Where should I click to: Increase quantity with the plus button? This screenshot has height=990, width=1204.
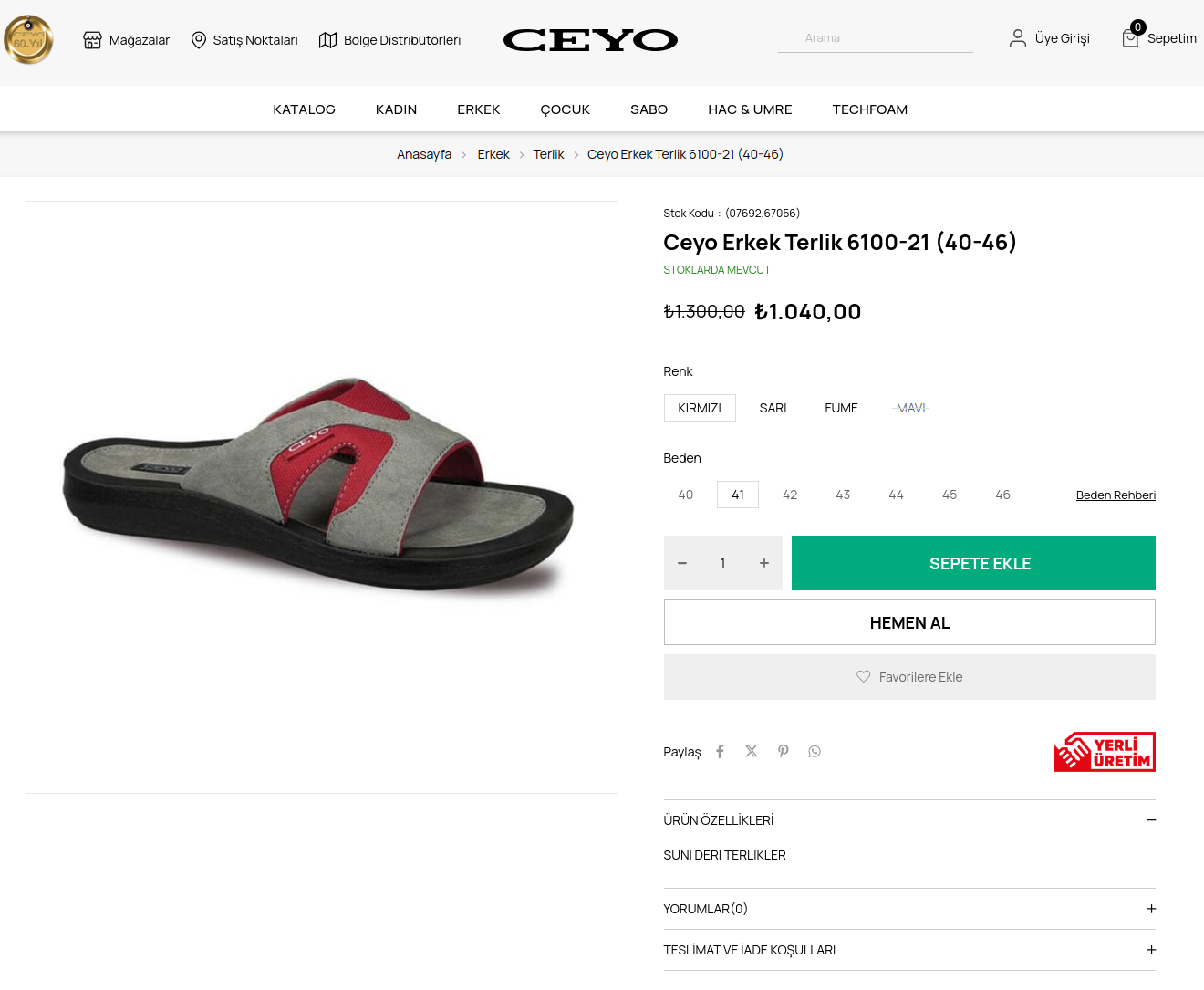click(764, 563)
